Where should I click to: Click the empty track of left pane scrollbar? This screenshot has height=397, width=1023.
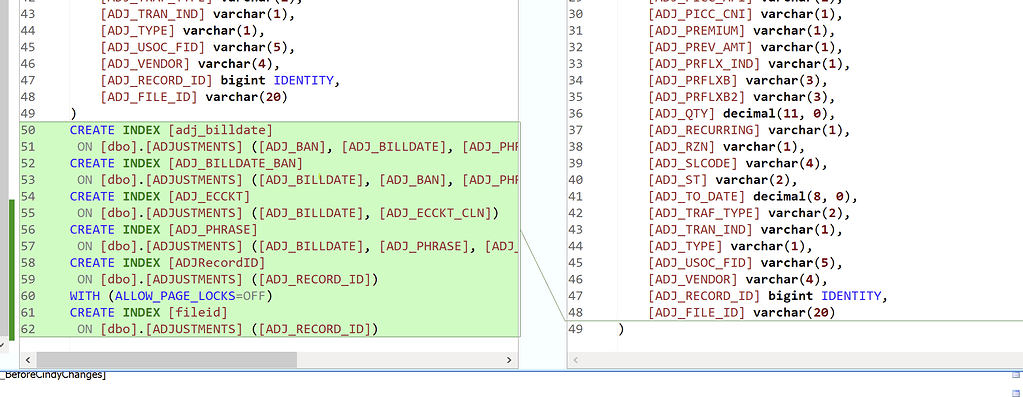point(399,360)
